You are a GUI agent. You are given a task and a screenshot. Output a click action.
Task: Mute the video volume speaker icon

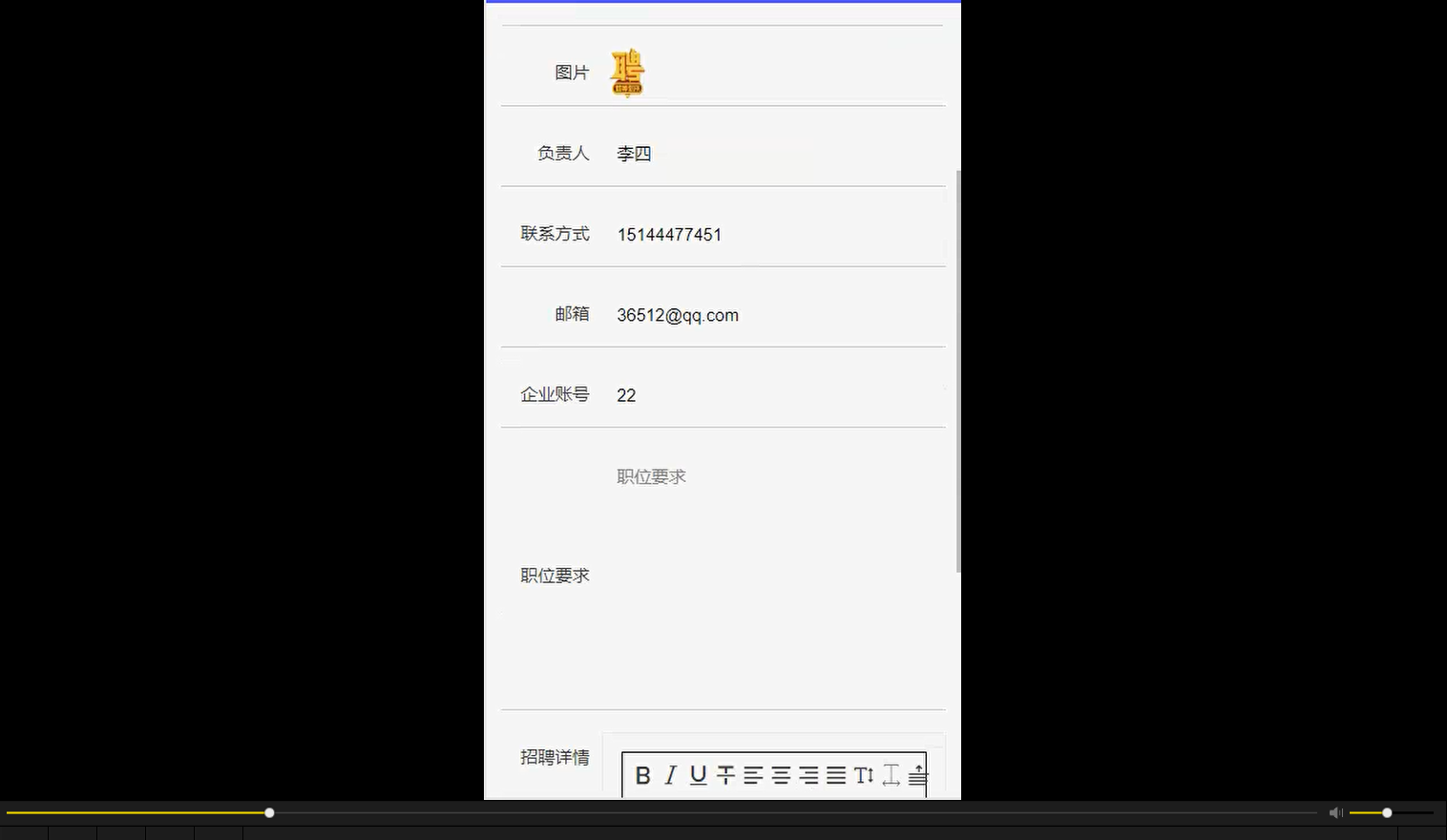pos(1335,812)
